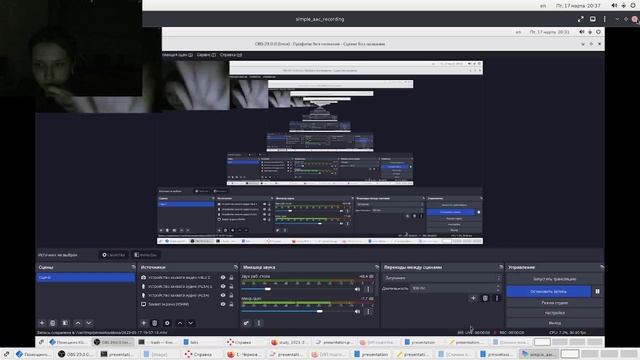Select the V4L2 video capture source row

tap(188, 278)
